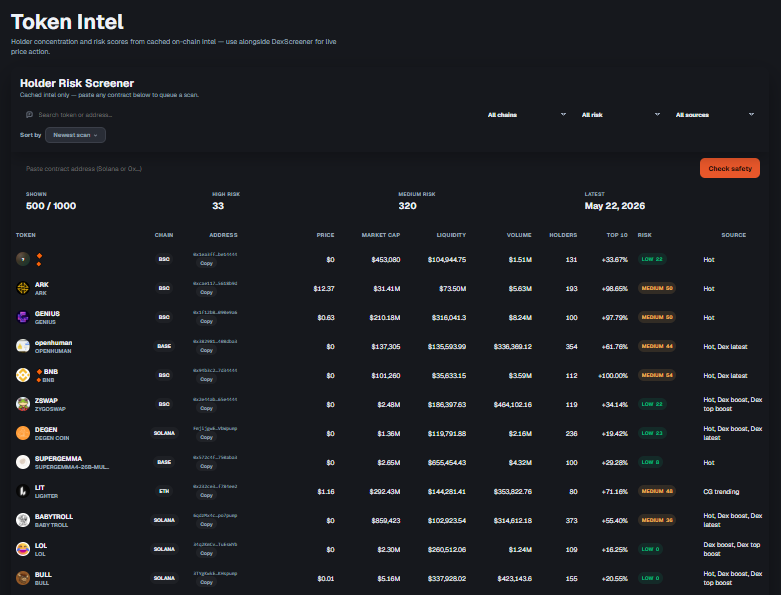781x595 pixels.
Task: Sort by the VOLUME column header
Action: 519,235
